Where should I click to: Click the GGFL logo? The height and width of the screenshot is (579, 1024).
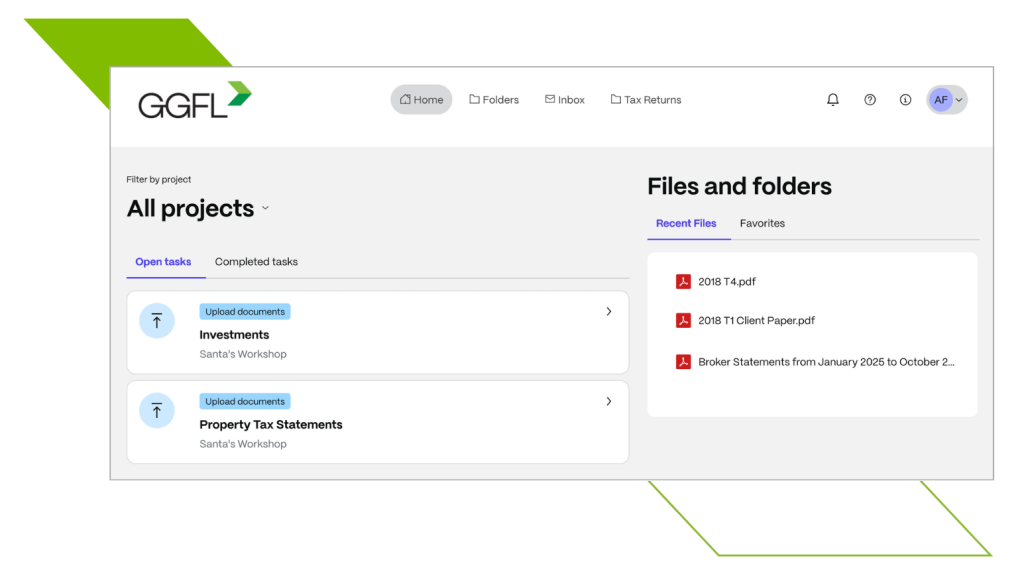pos(194,100)
